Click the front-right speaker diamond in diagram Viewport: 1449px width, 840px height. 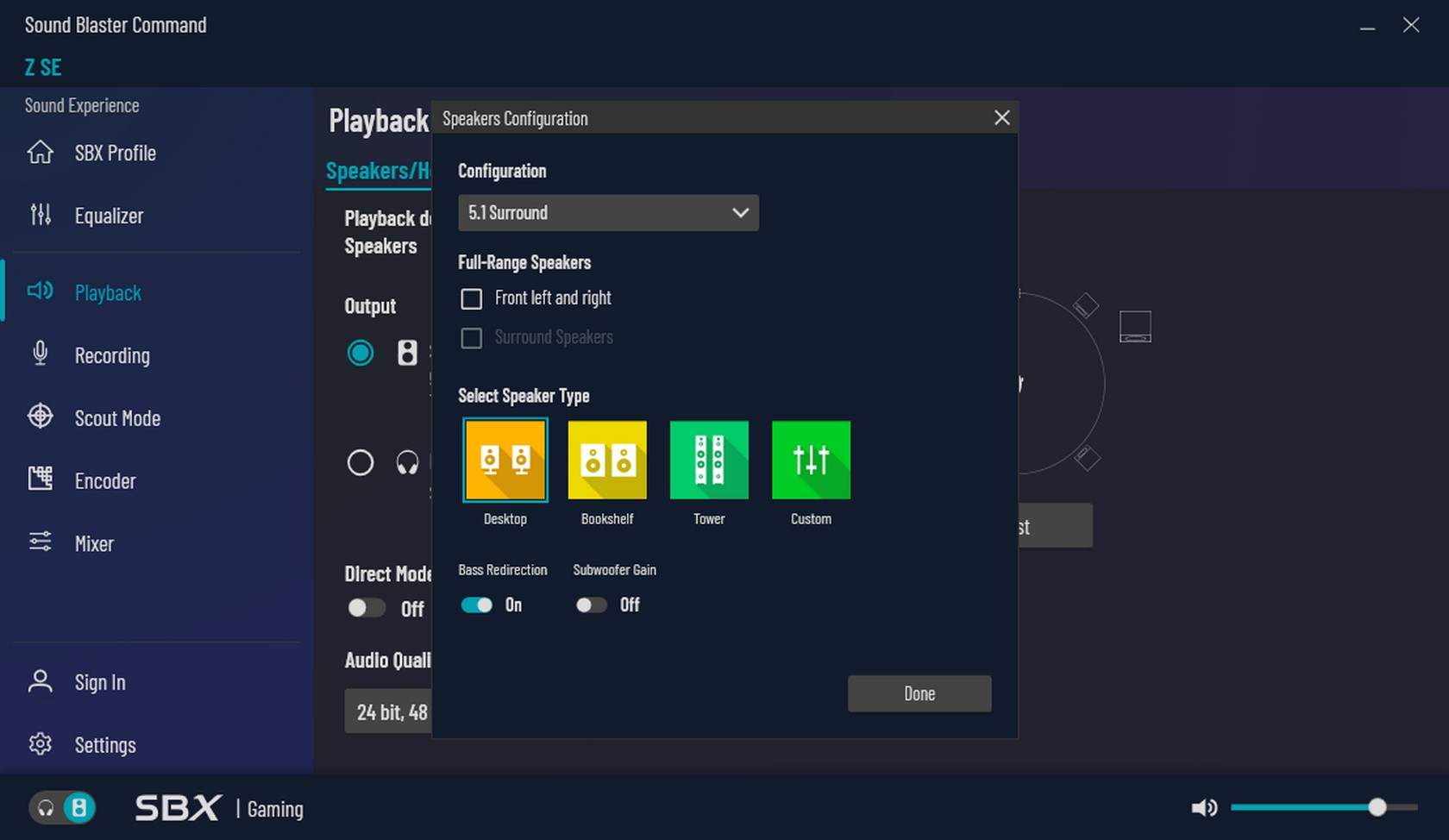coord(1085,305)
